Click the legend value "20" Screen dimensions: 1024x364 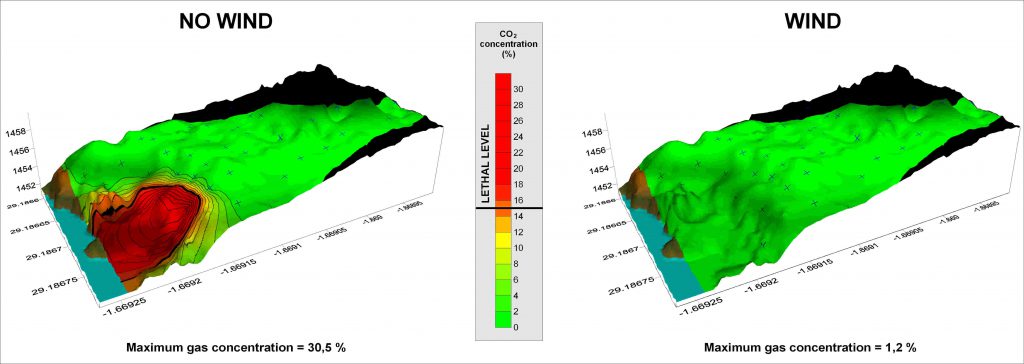click(x=520, y=169)
